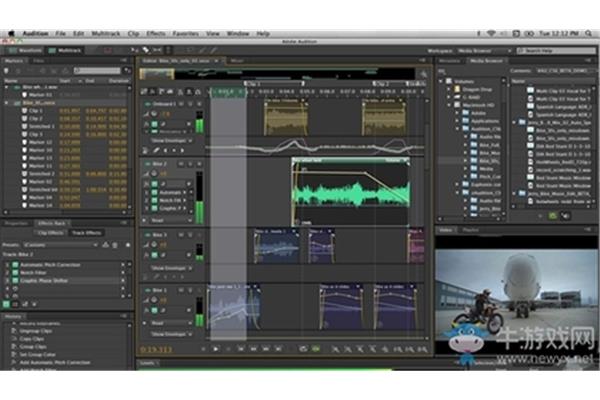This screenshot has height=400, width=600.
Task: Open Show Envelopes dropdown on Bike 3 track
Action: pyautogui.click(x=171, y=268)
